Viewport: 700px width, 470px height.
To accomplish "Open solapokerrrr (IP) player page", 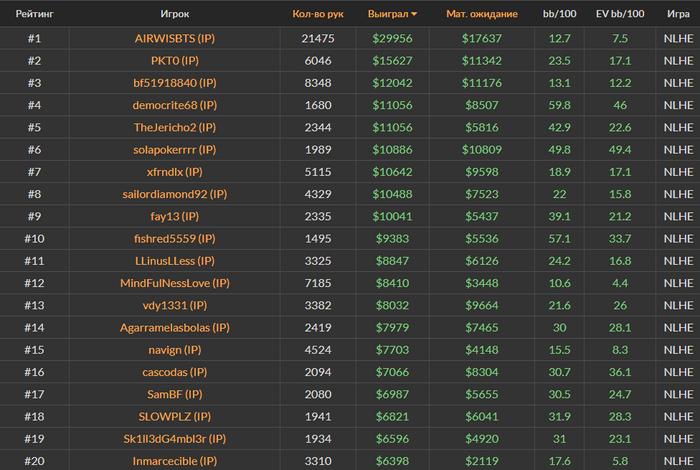I will point(175,150).
